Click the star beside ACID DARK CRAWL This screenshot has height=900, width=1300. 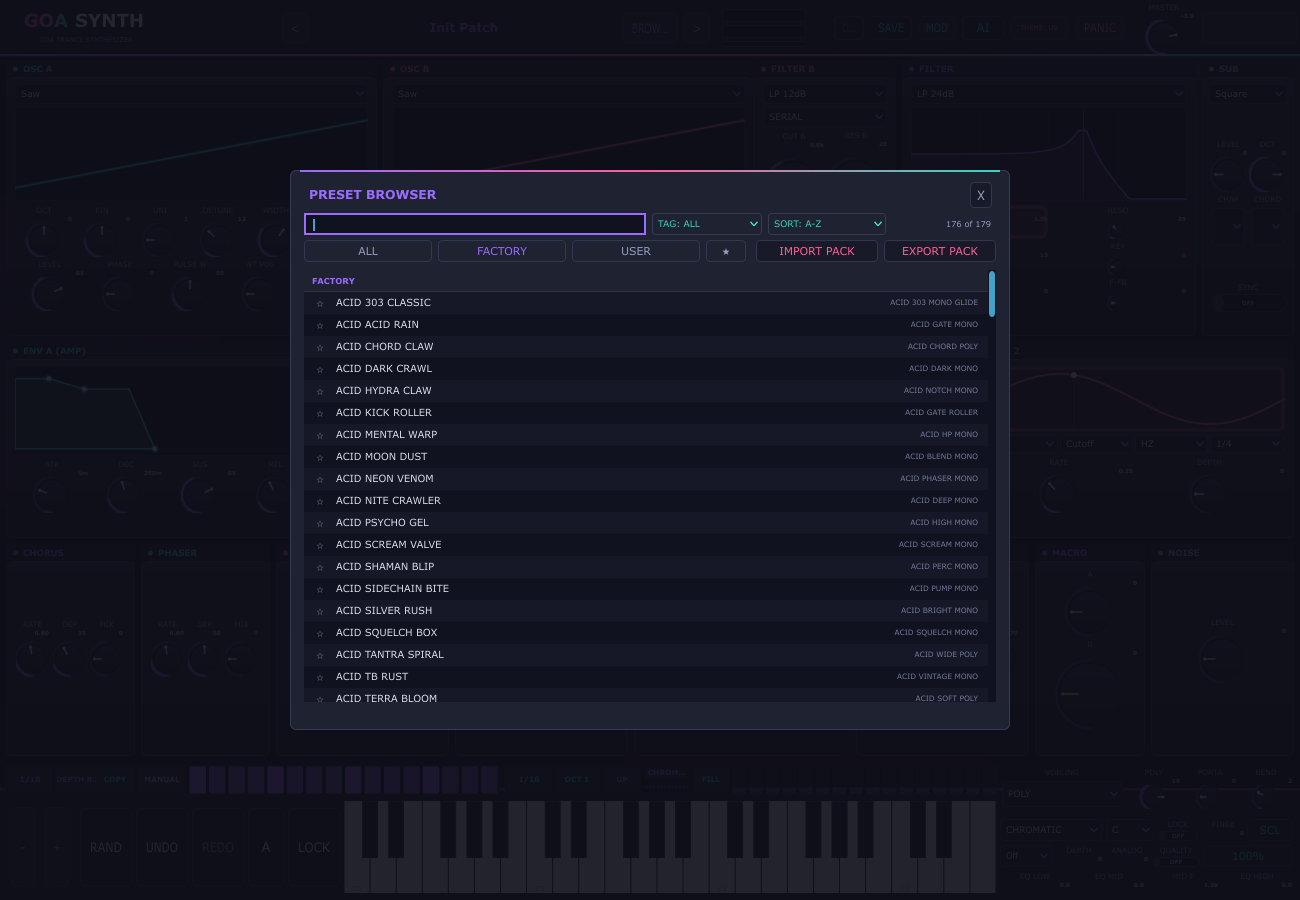click(320, 369)
